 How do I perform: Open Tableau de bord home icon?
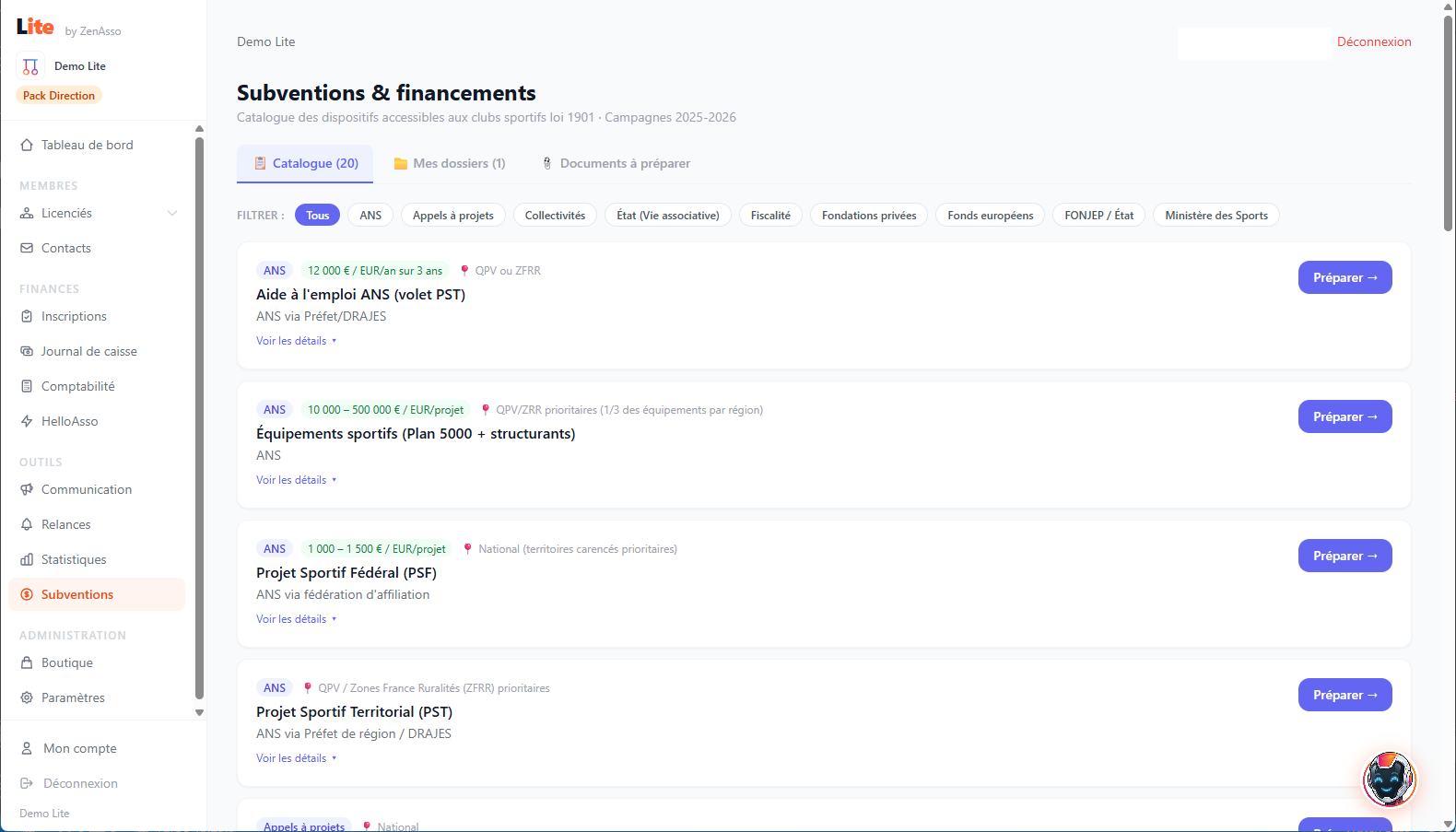tap(27, 145)
